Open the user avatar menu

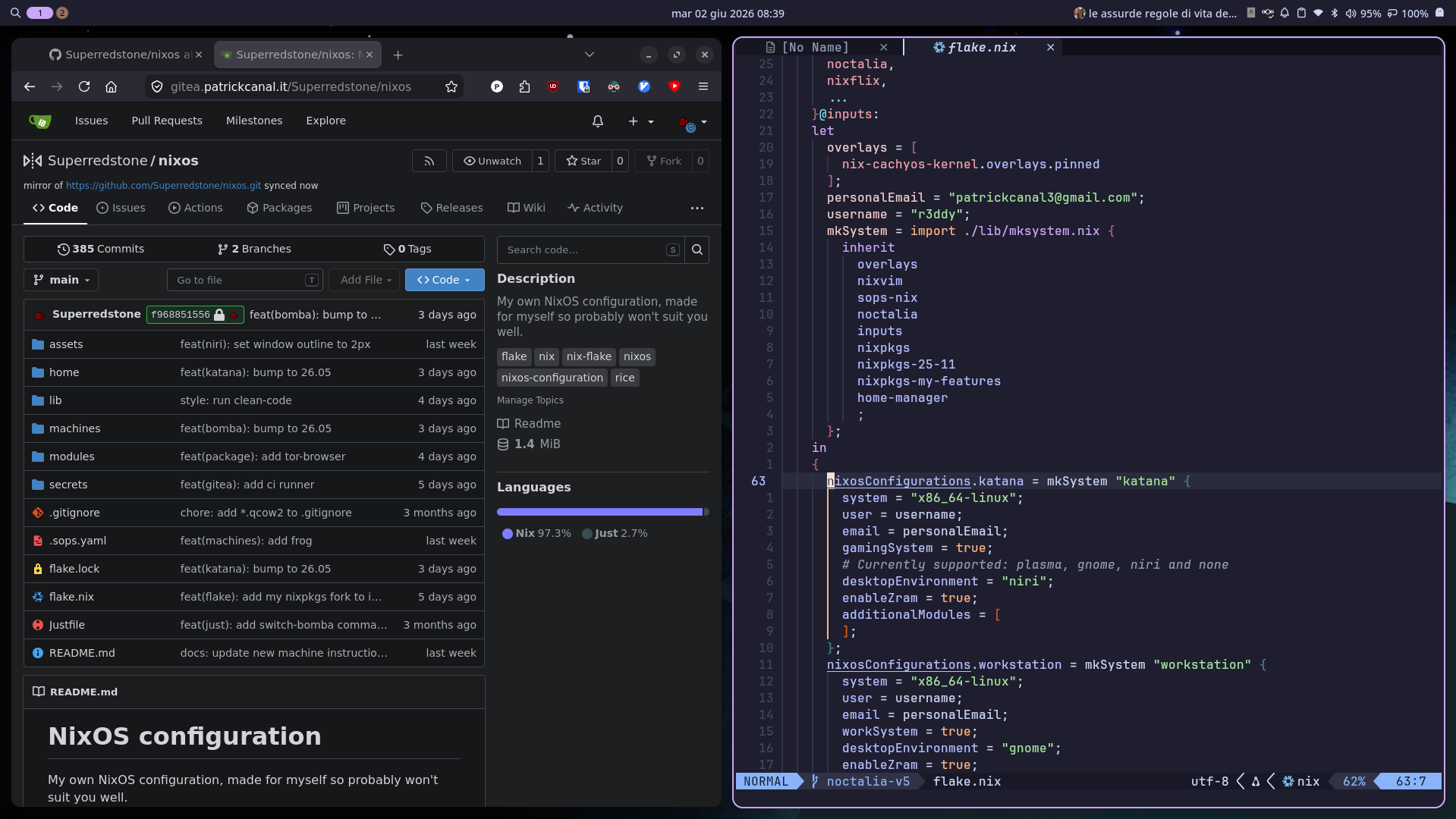pos(692,122)
